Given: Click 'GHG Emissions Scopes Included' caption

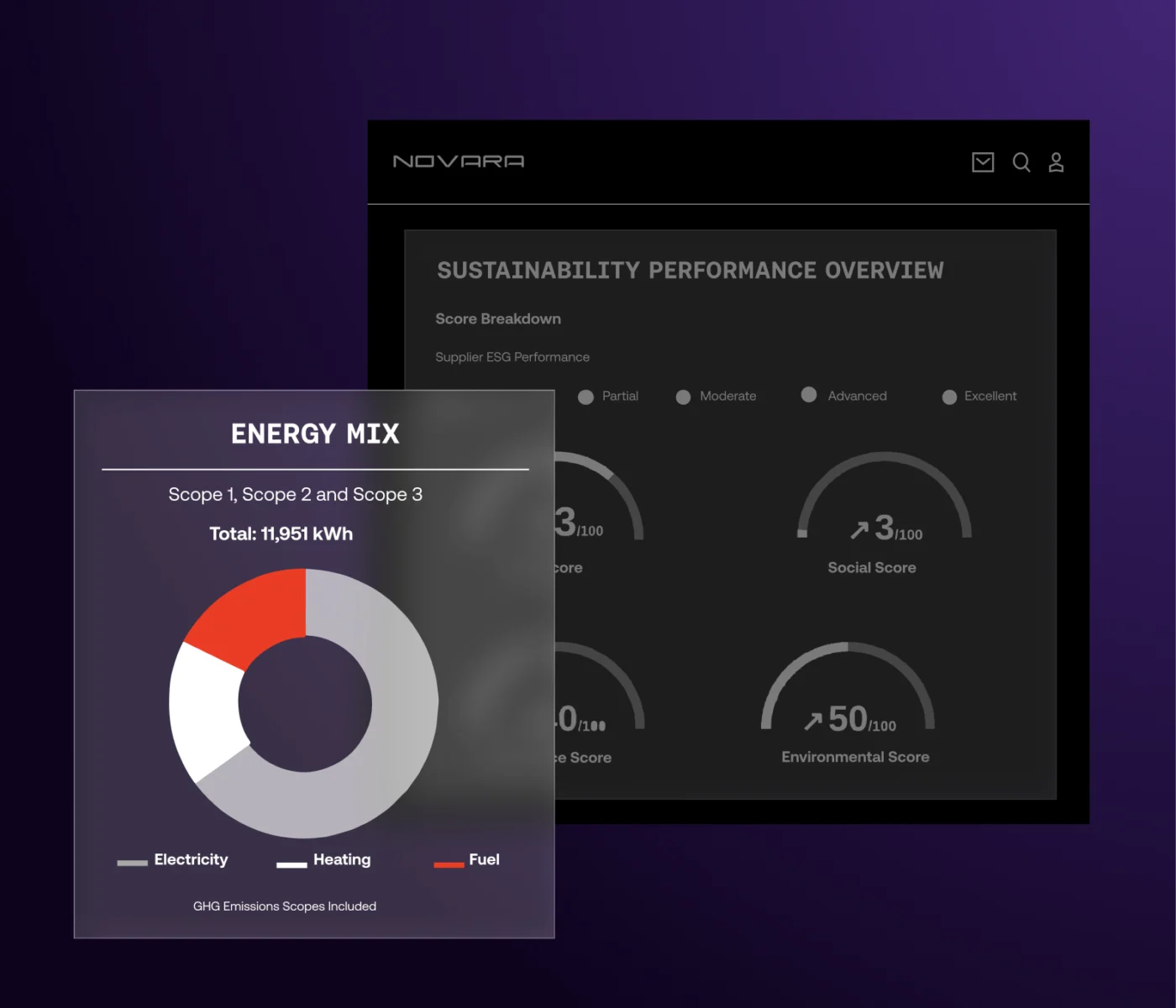Looking at the screenshot, I should coord(285,906).
